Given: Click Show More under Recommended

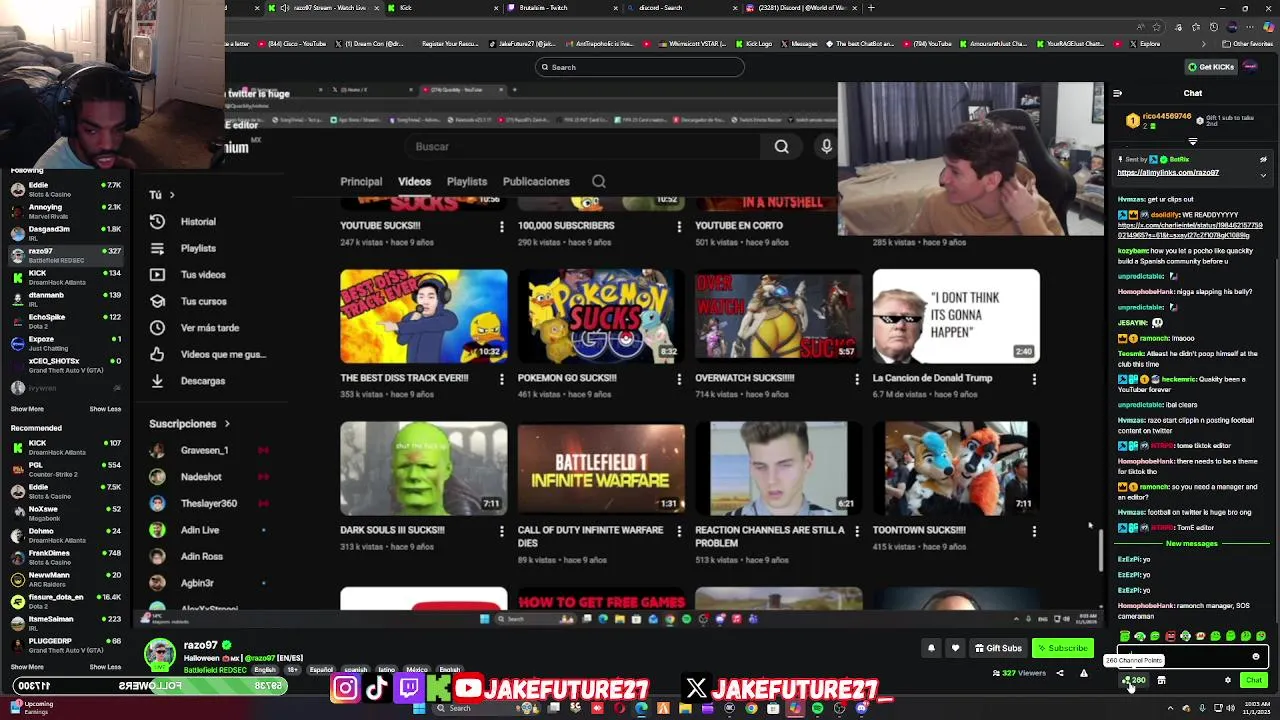Looking at the screenshot, I should (x=27, y=667).
